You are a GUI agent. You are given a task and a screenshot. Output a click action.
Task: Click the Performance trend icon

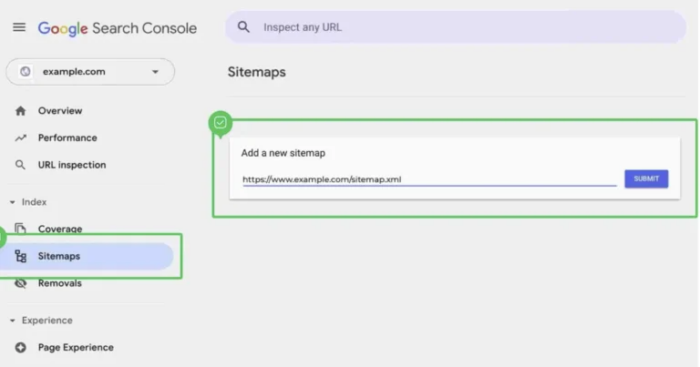[x=21, y=138]
